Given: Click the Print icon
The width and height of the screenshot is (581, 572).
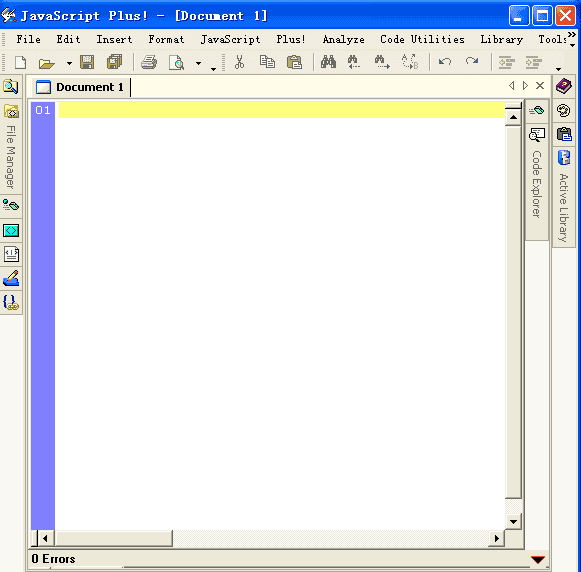Looking at the screenshot, I should click(149, 62).
